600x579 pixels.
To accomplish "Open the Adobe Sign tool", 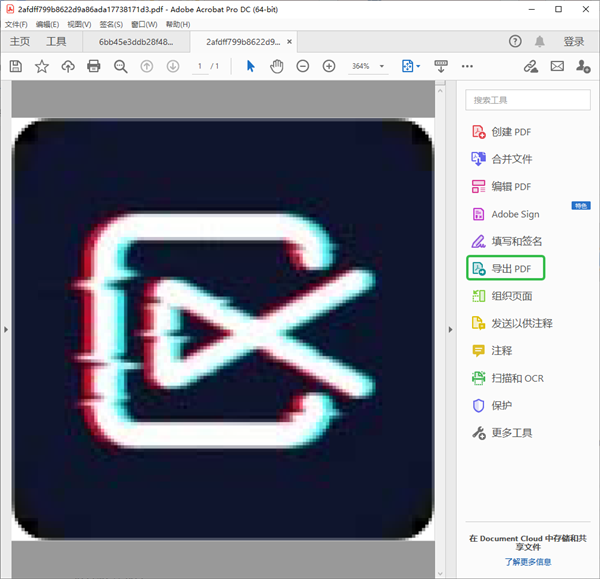I will tap(505, 214).
